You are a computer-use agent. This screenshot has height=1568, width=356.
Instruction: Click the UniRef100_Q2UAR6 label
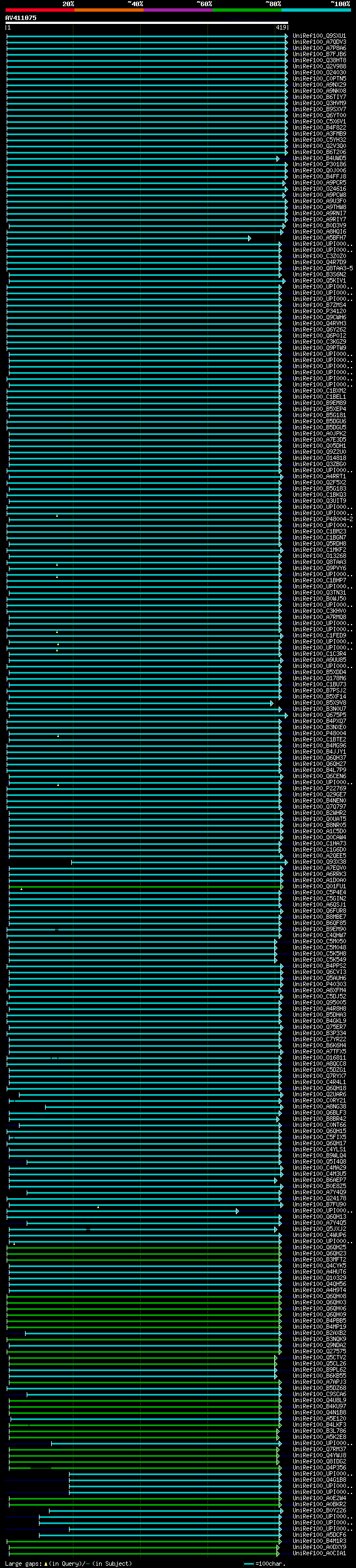point(319,1095)
